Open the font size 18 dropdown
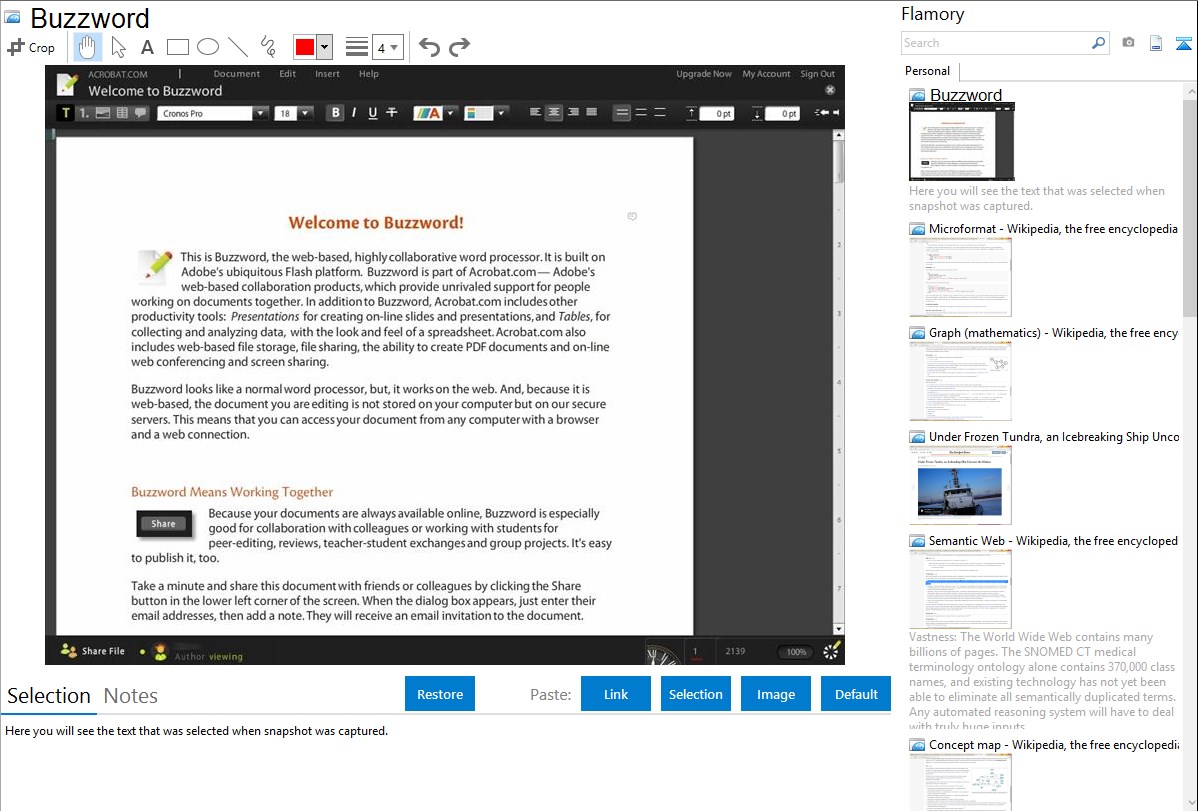This screenshot has width=1198, height=811. (305, 113)
